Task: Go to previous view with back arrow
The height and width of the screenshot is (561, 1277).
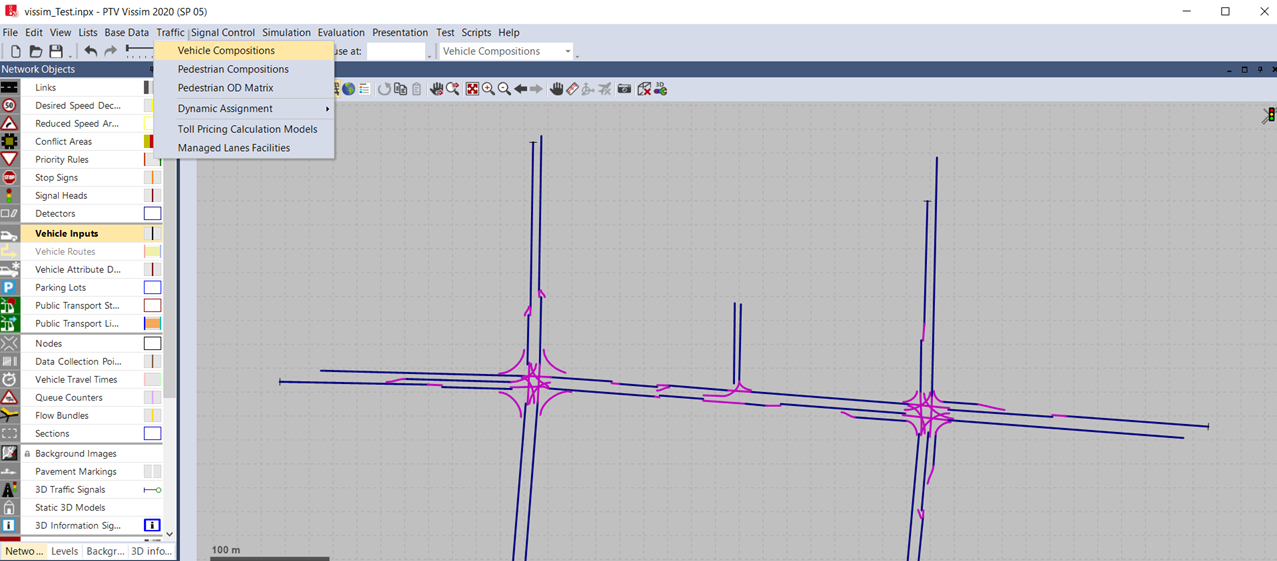Action: pyautogui.click(x=521, y=89)
